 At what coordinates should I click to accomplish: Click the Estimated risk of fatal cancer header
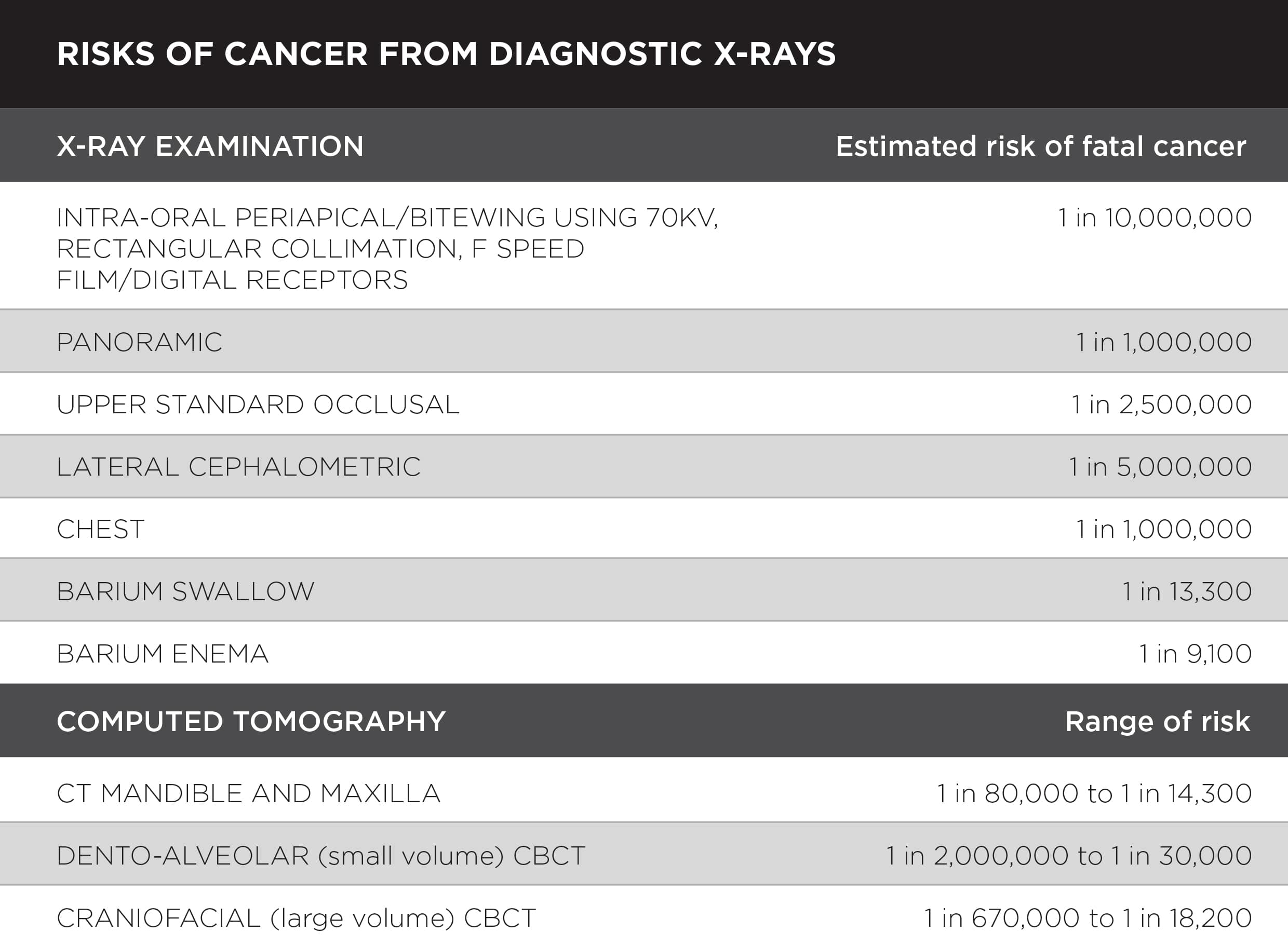point(1041,146)
